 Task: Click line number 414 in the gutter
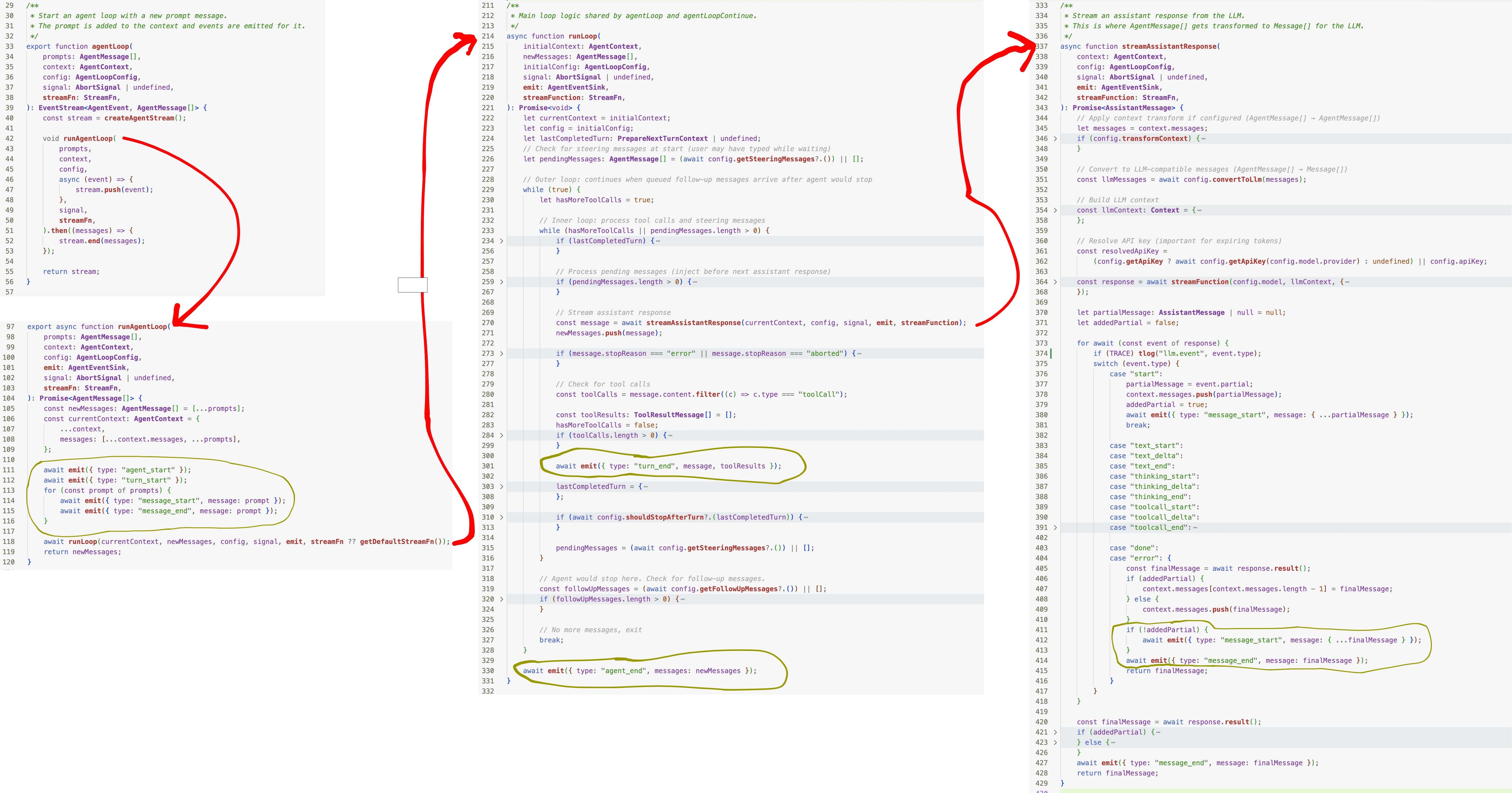(x=1041, y=660)
